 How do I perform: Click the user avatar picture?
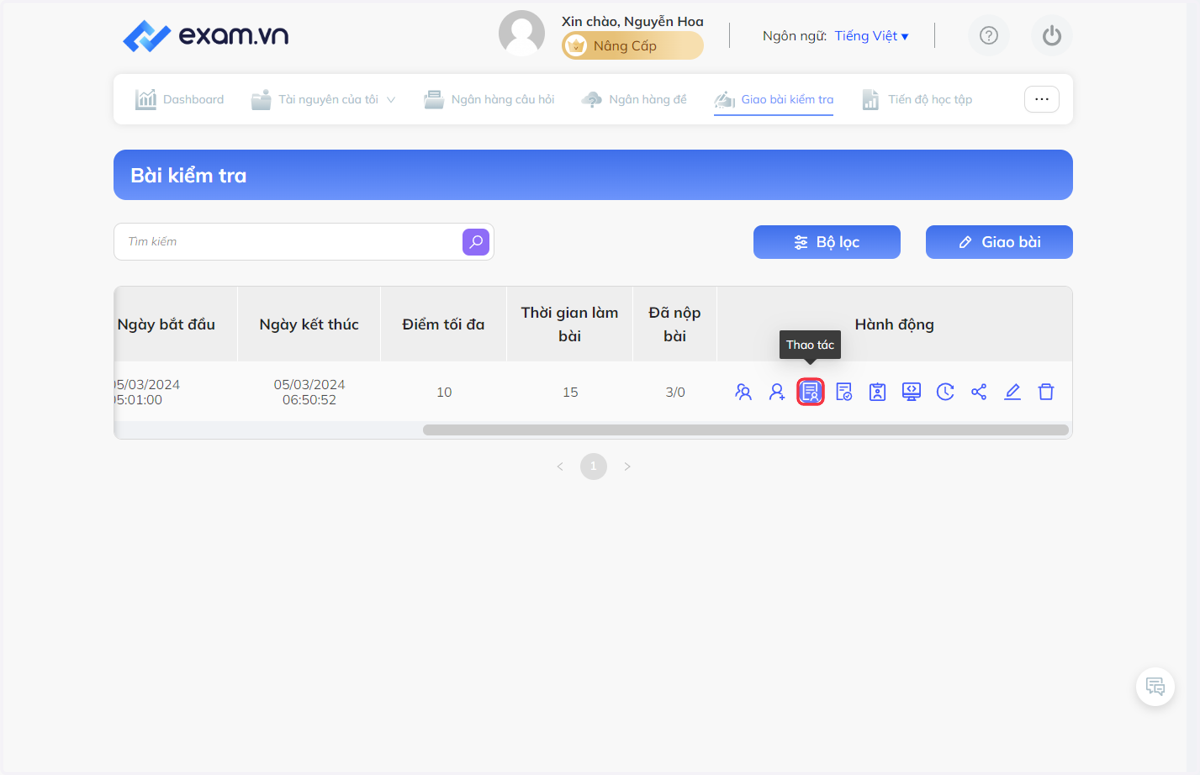(x=522, y=34)
